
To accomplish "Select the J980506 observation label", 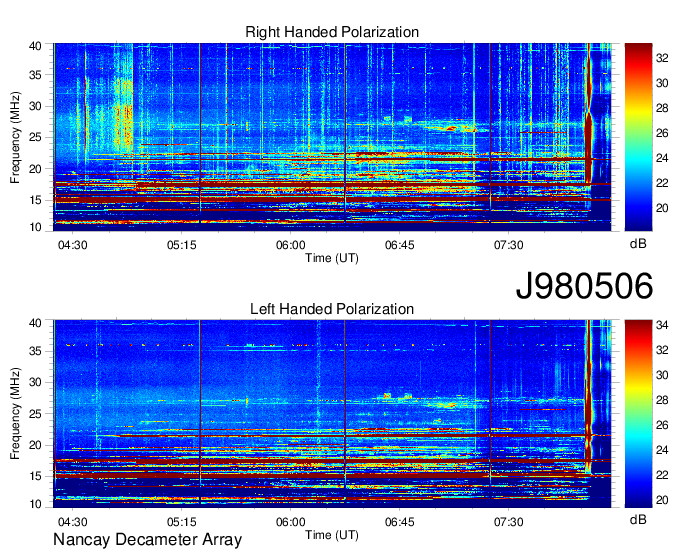I will point(584,286).
